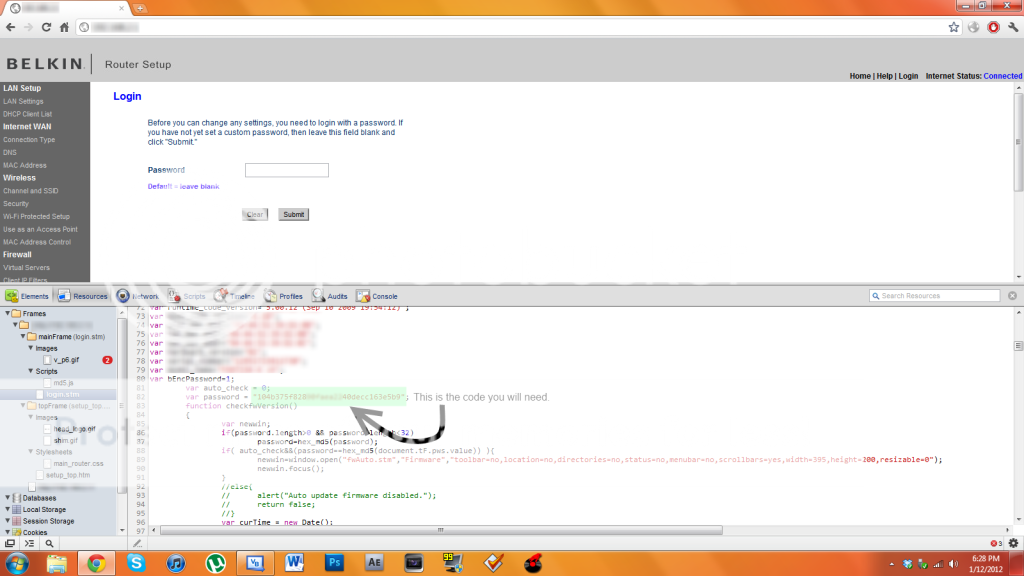
Task: Click the red extension icon in the browser toolbar
Action: [x=993, y=27]
